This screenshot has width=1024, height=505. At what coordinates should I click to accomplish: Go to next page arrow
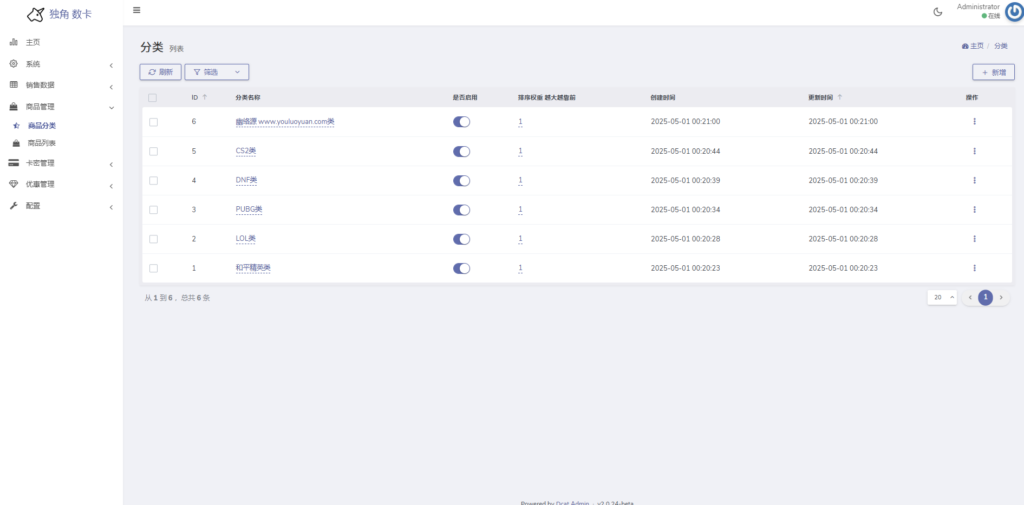[1000, 298]
